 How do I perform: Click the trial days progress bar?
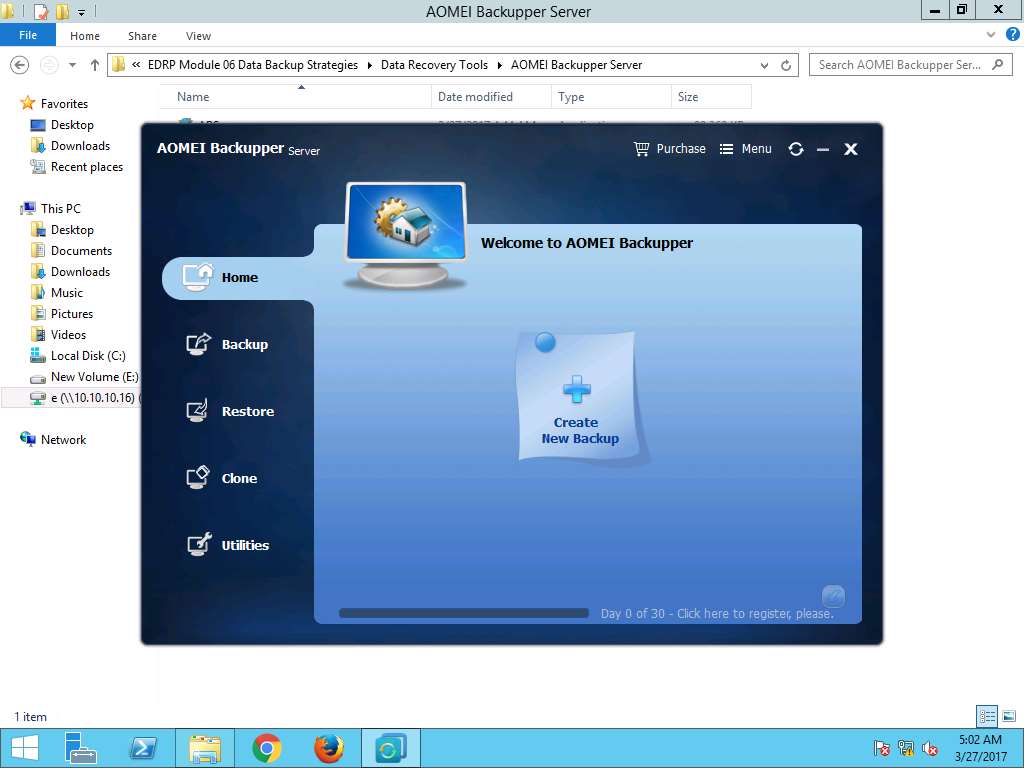click(464, 613)
